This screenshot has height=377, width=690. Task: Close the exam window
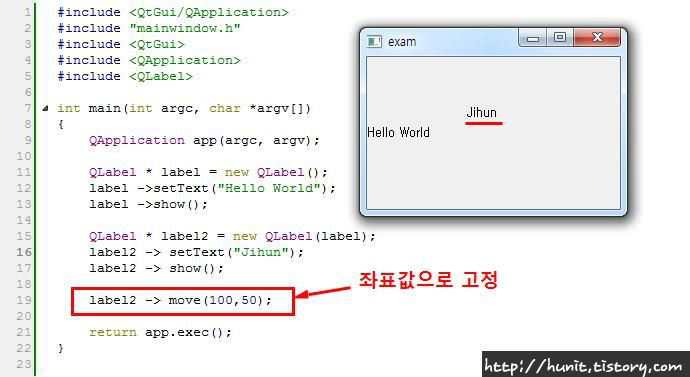click(x=597, y=38)
